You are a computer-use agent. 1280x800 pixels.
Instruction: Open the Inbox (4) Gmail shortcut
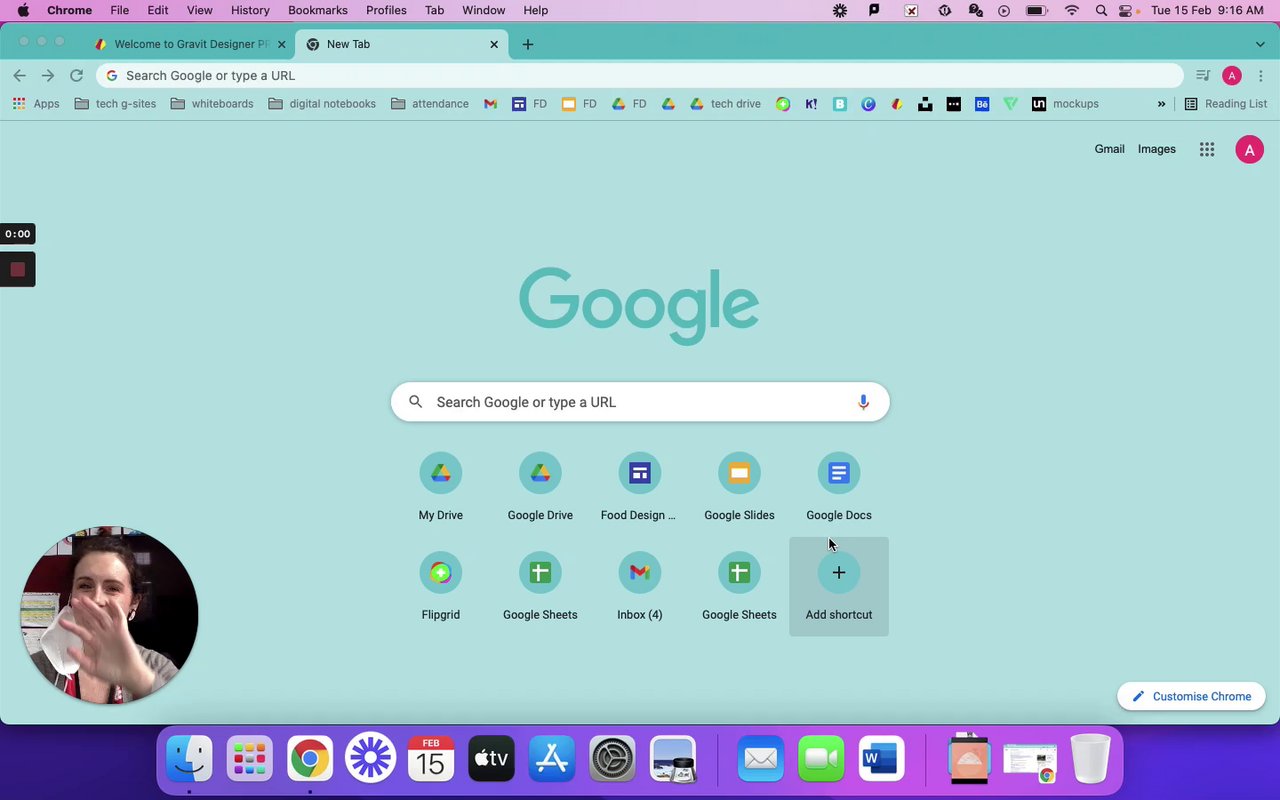[x=640, y=587]
